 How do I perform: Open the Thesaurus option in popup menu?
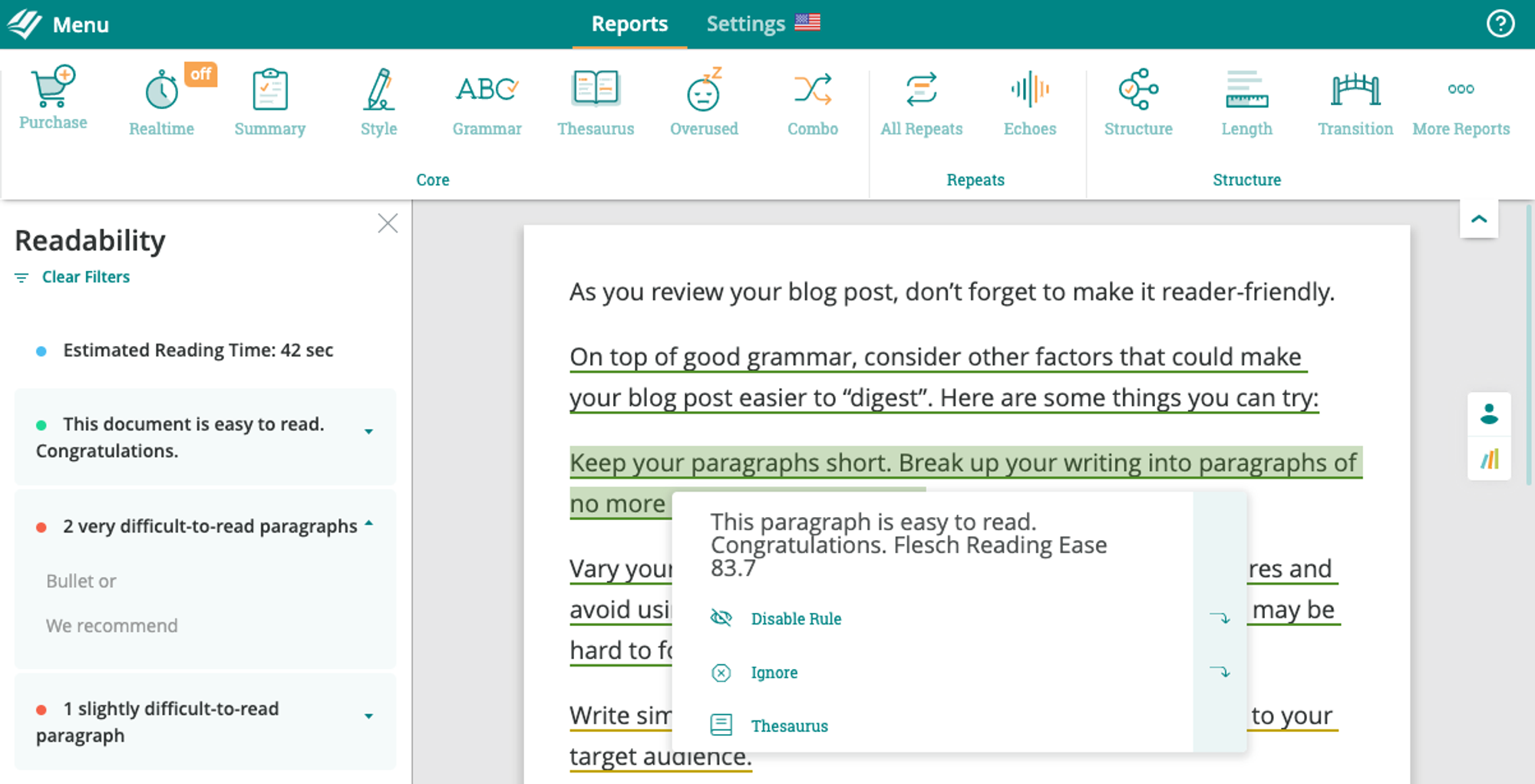pos(789,726)
